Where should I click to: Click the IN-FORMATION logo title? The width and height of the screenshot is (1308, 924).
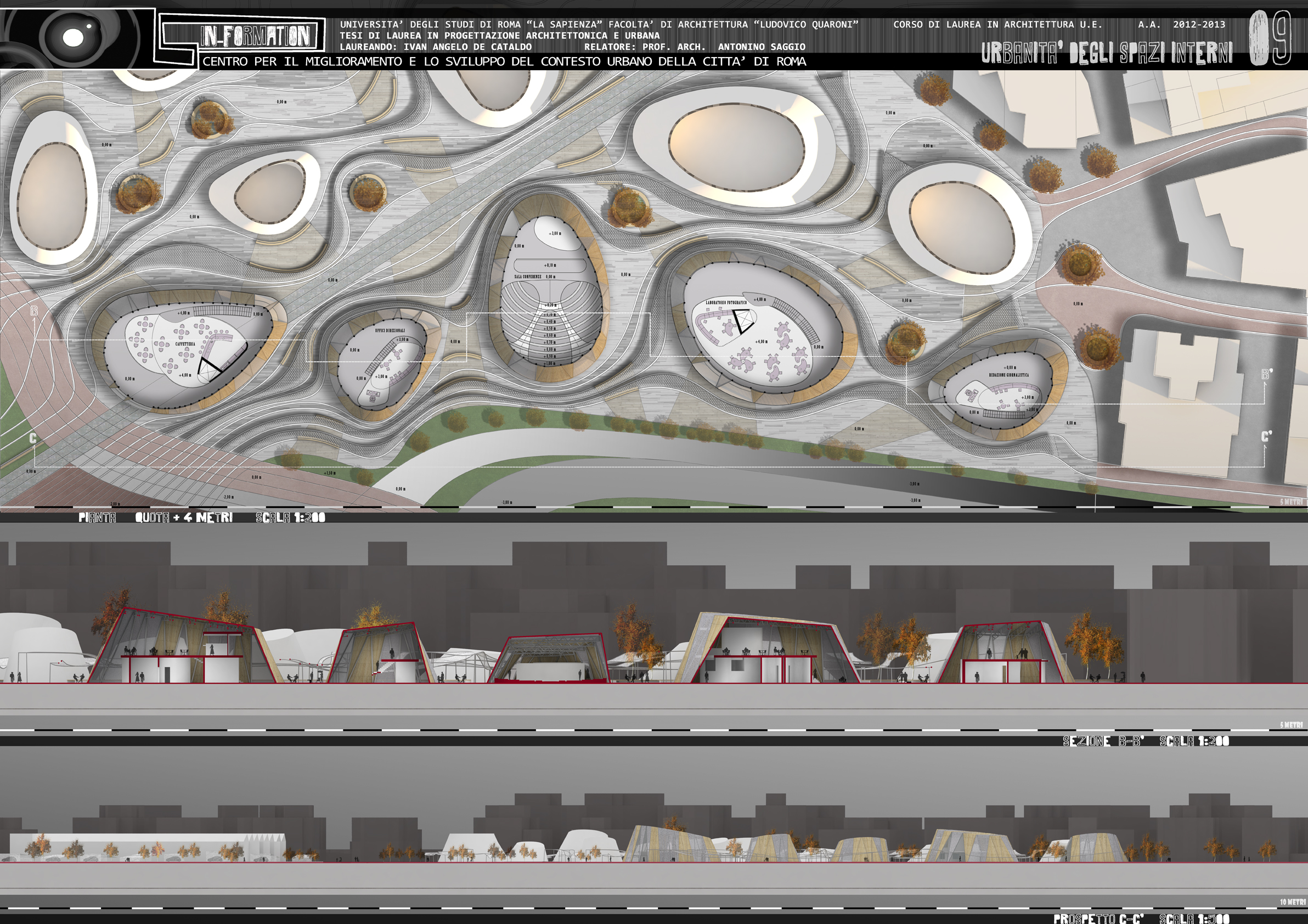(x=255, y=36)
